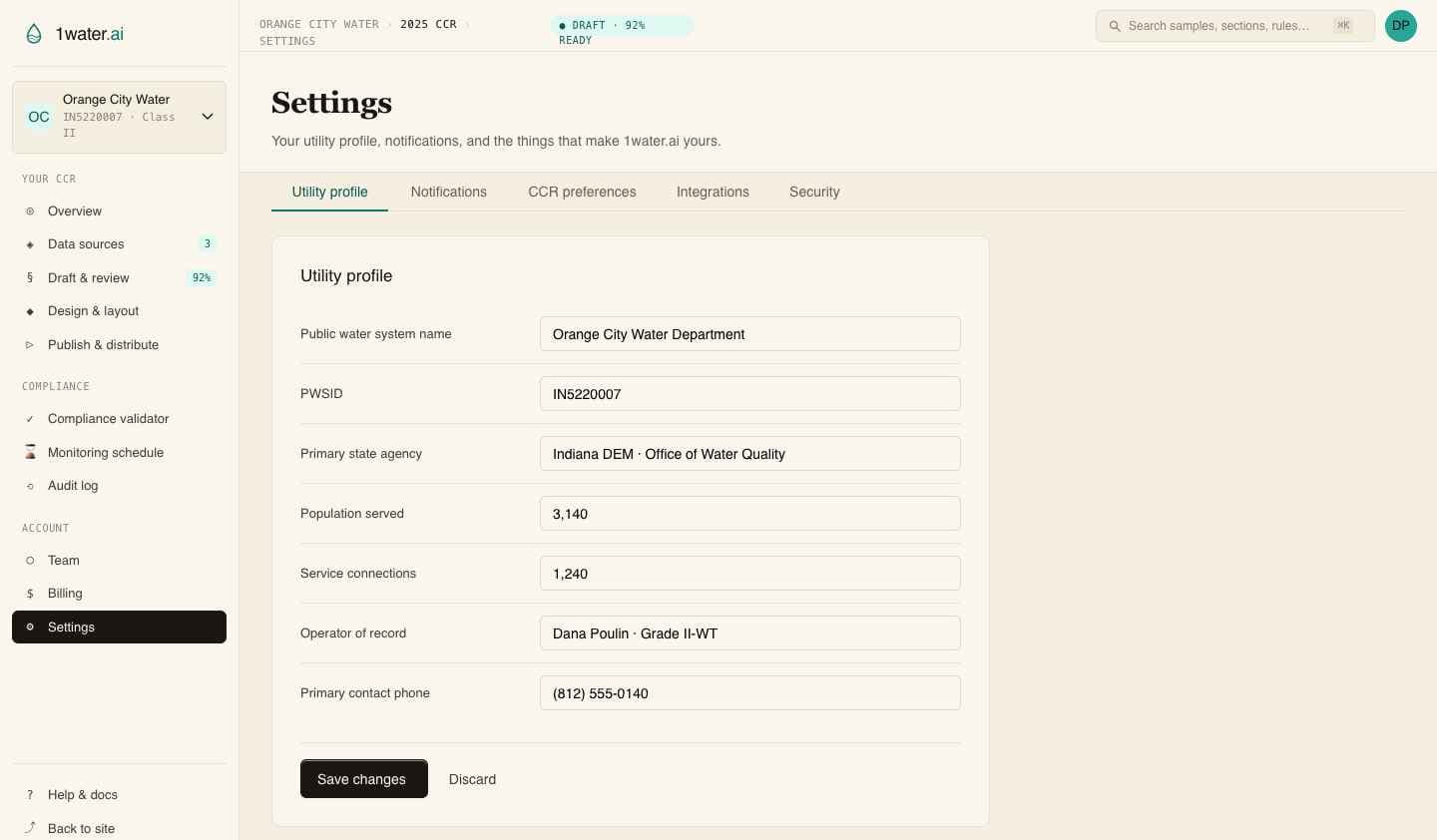Focus the Primary contact phone field
This screenshot has height=840, width=1437.
749,693
